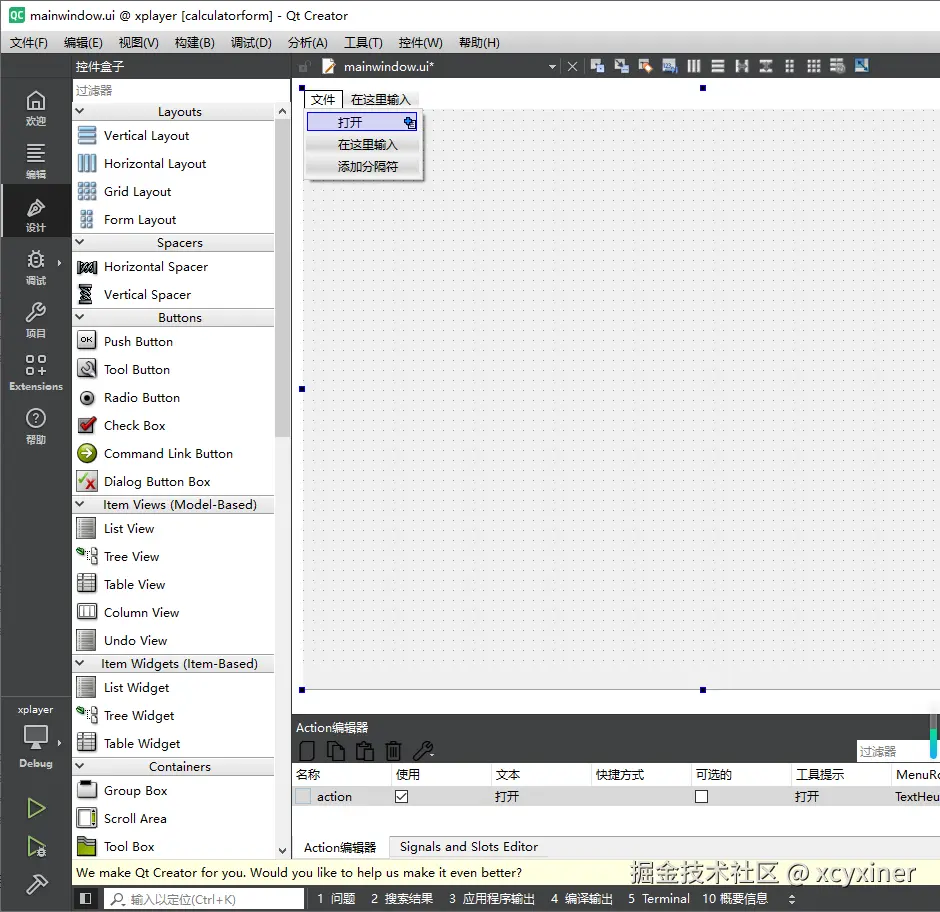Image resolution: width=940 pixels, height=912 pixels.
Task: Select the 打开 menu item in form
Action: coord(361,122)
